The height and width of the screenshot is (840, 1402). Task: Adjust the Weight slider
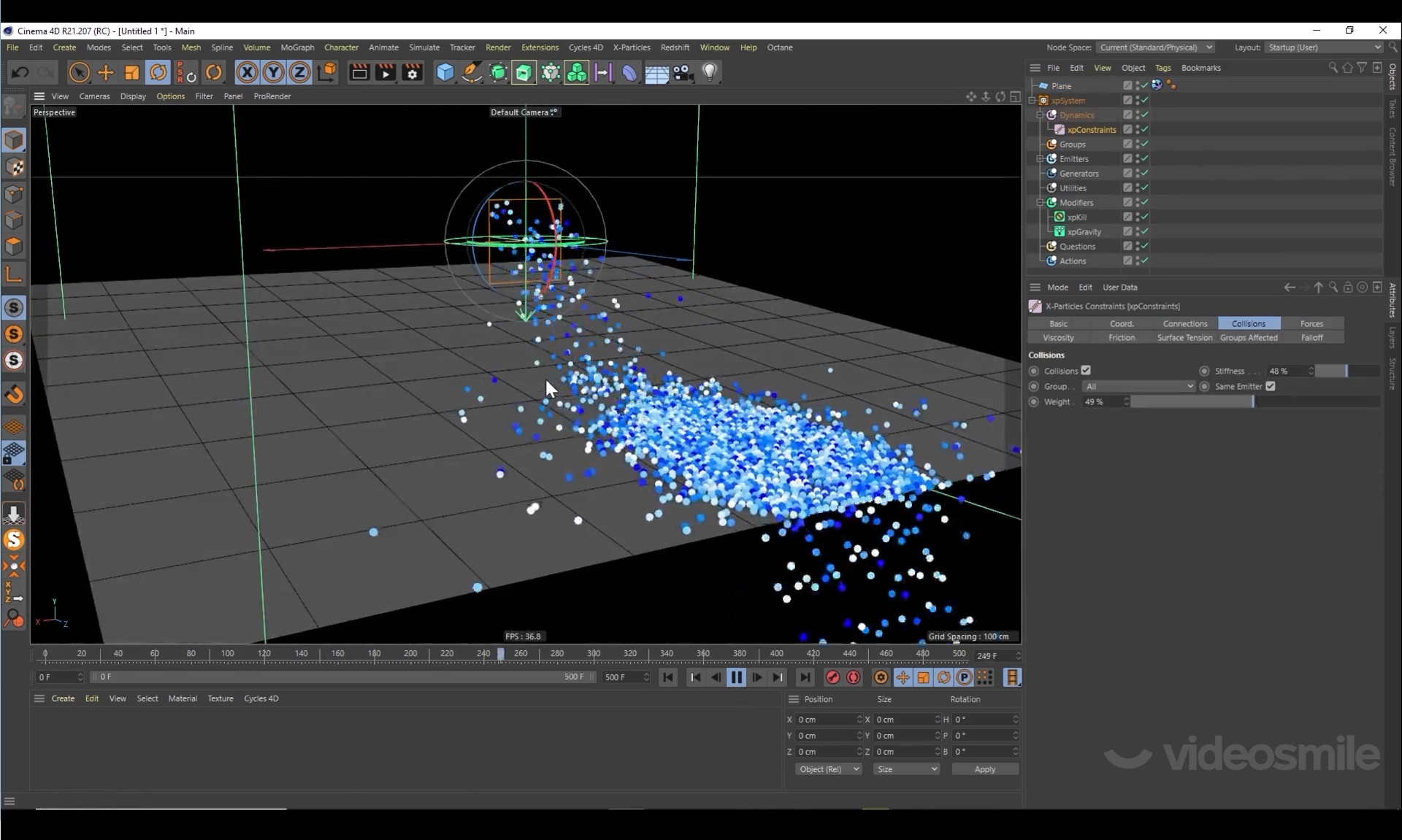coord(1252,401)
